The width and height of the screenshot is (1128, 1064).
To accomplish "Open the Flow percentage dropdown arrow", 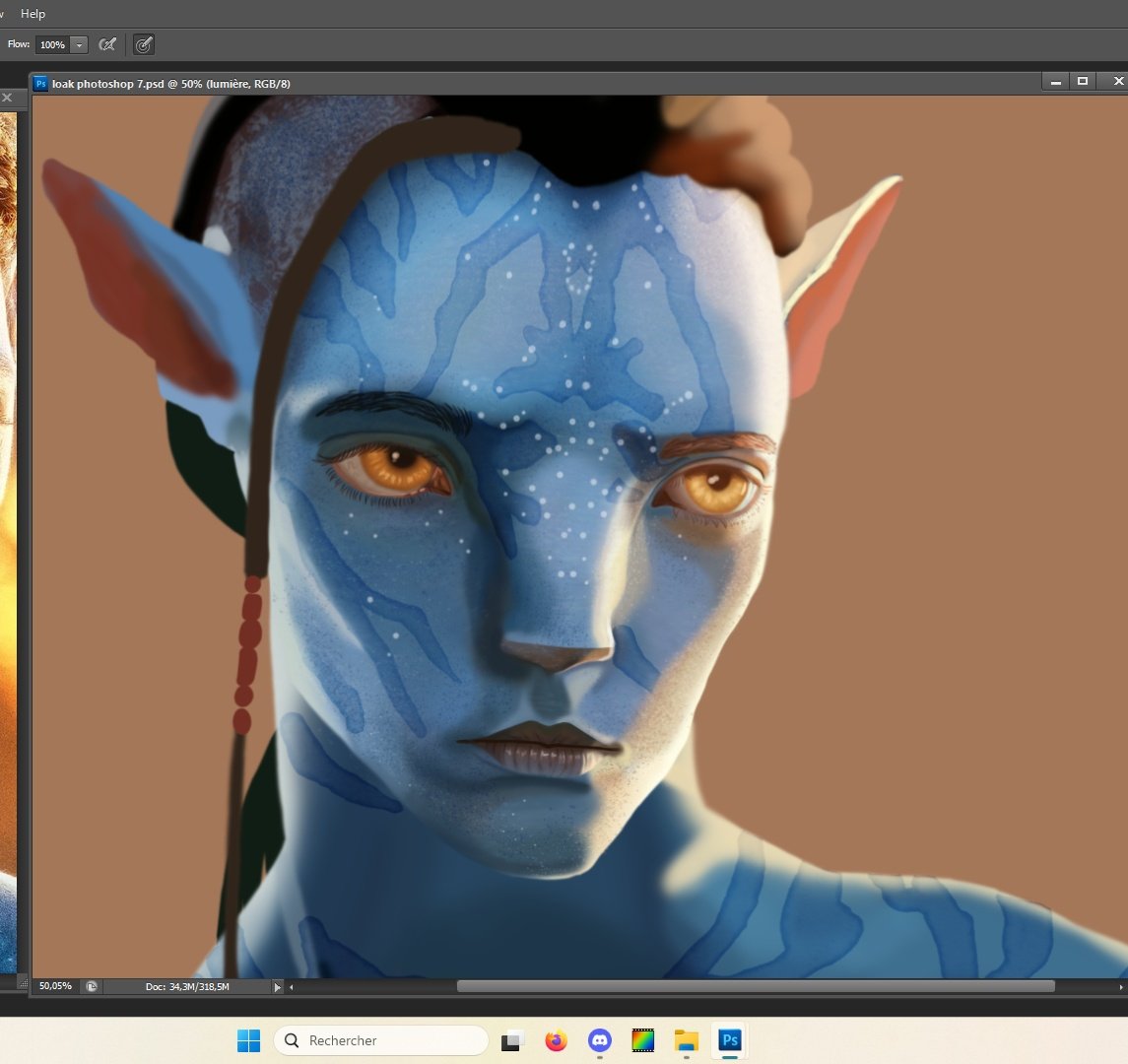I will pyautogui.click(x=79, y=44).
